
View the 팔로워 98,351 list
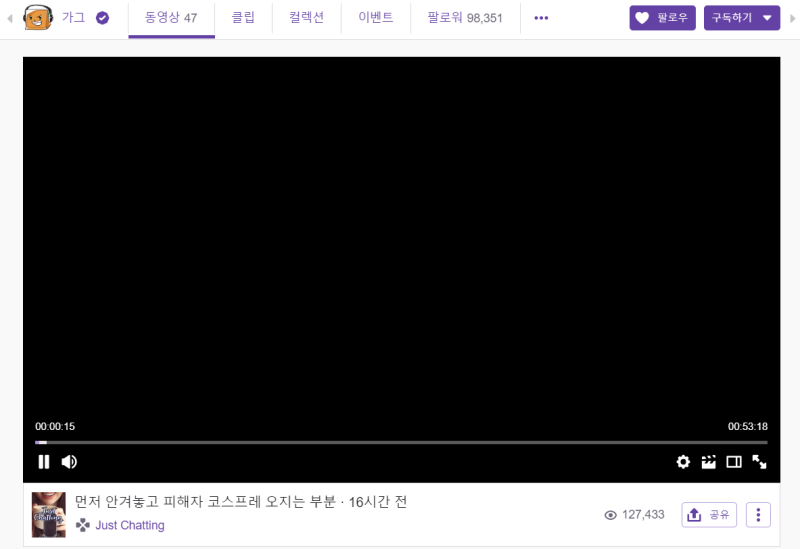(465, 18)
